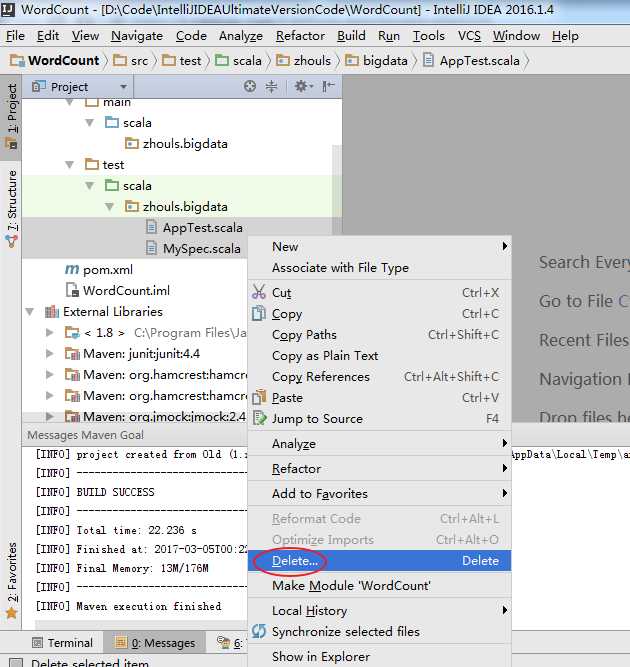Open the File menu

tap(15, 36)
